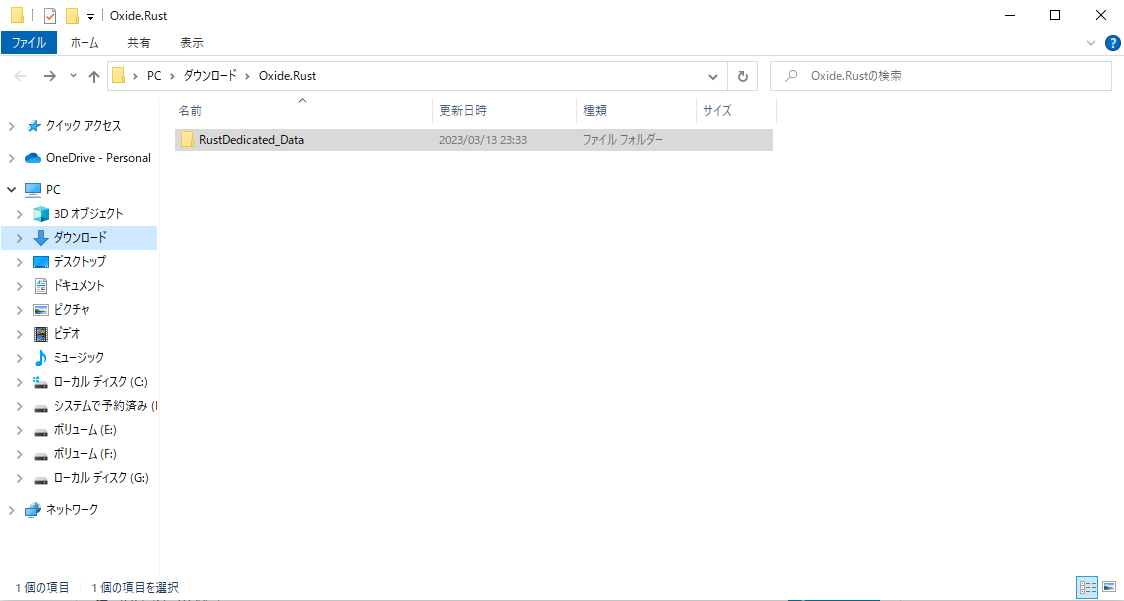The image size is (1124, 601).
Task: Open システムで予約済み drive icon
Action: pos(41,407)
